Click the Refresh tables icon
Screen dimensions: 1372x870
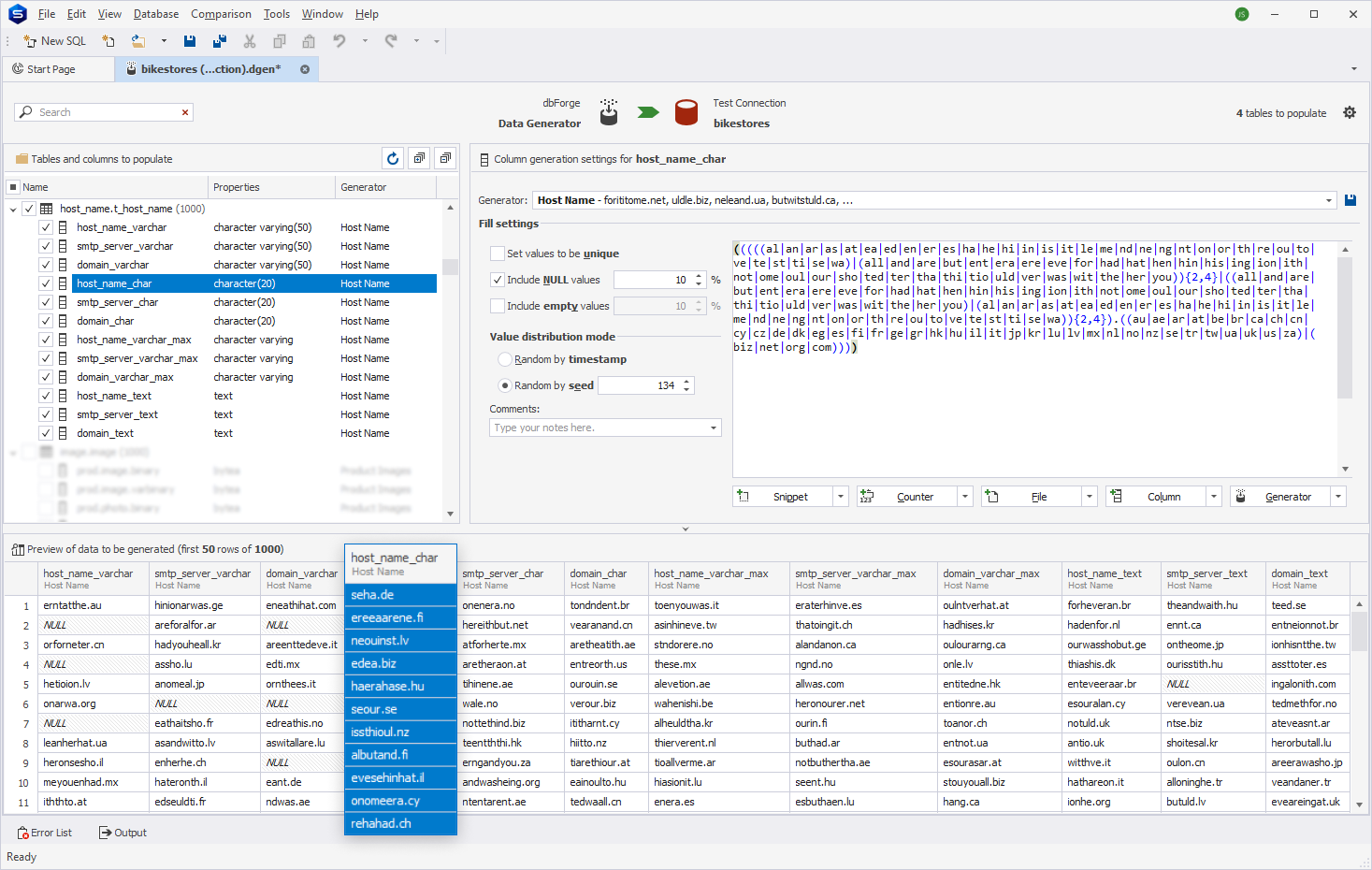click(x=393, y=158)
